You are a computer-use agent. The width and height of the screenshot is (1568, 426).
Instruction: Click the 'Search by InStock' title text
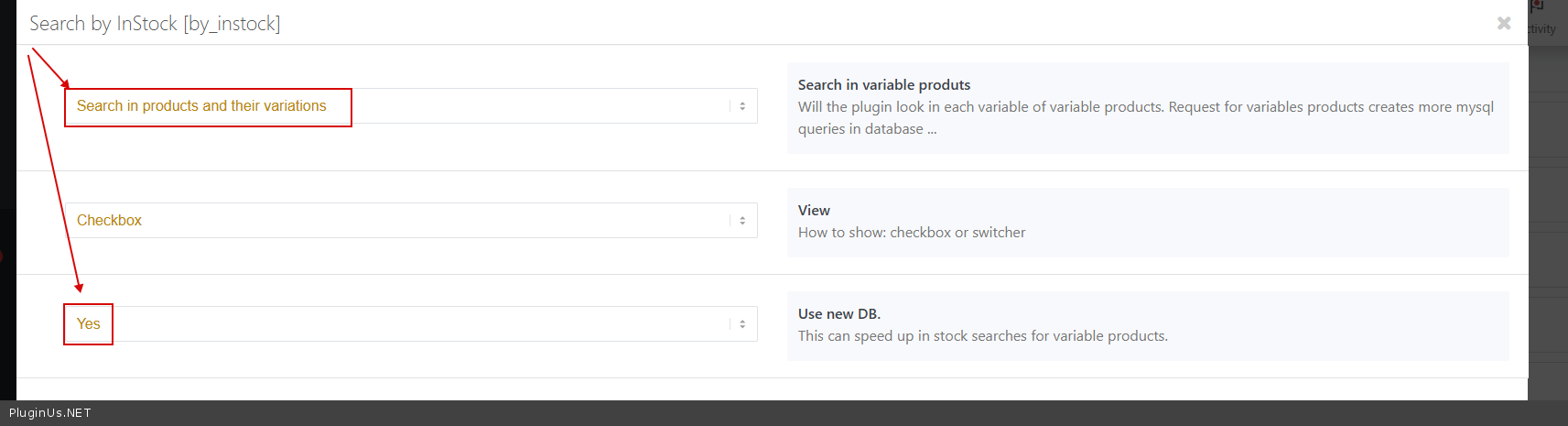[103, 24]
